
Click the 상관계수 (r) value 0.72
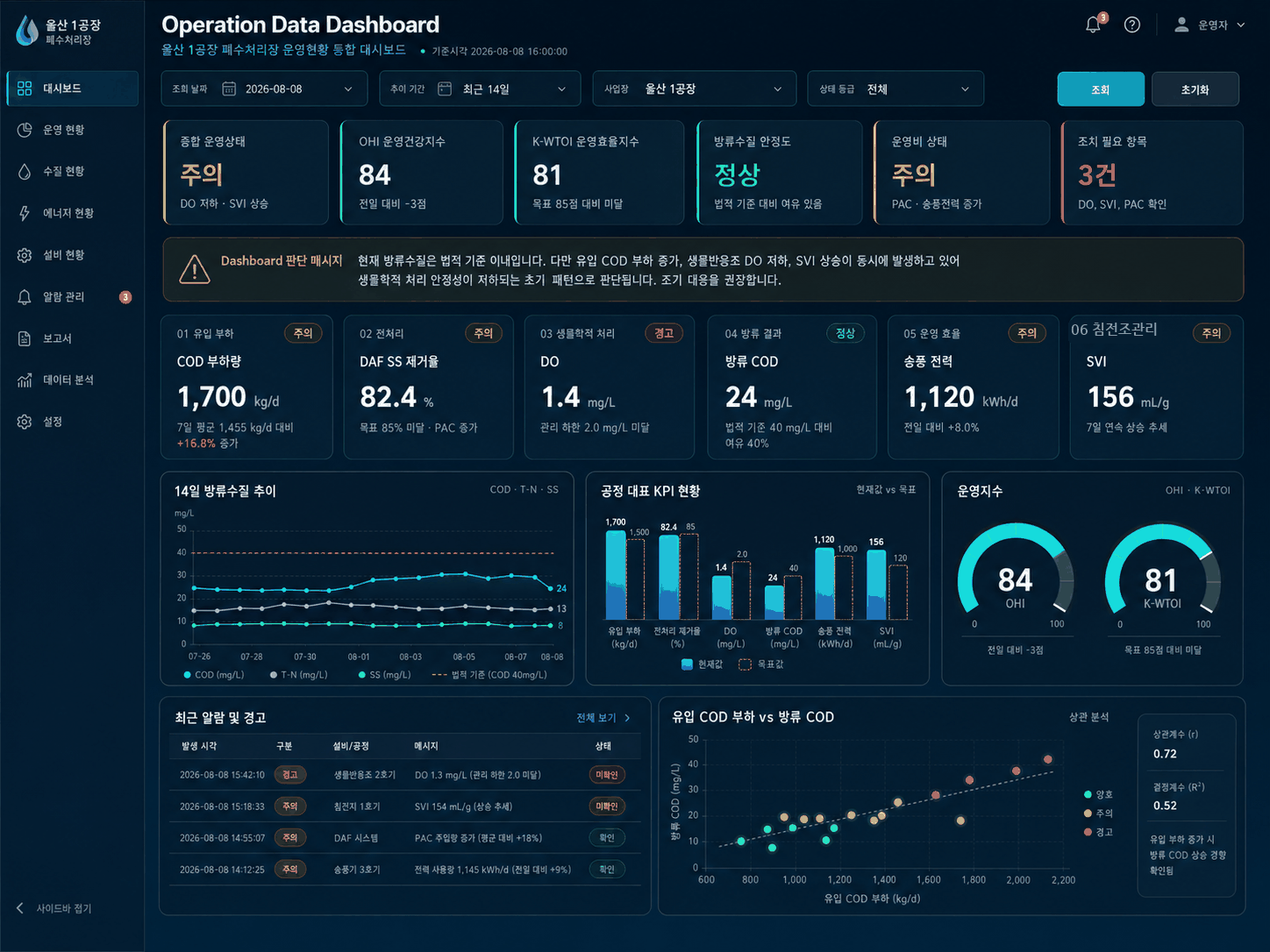point(1165,754)
